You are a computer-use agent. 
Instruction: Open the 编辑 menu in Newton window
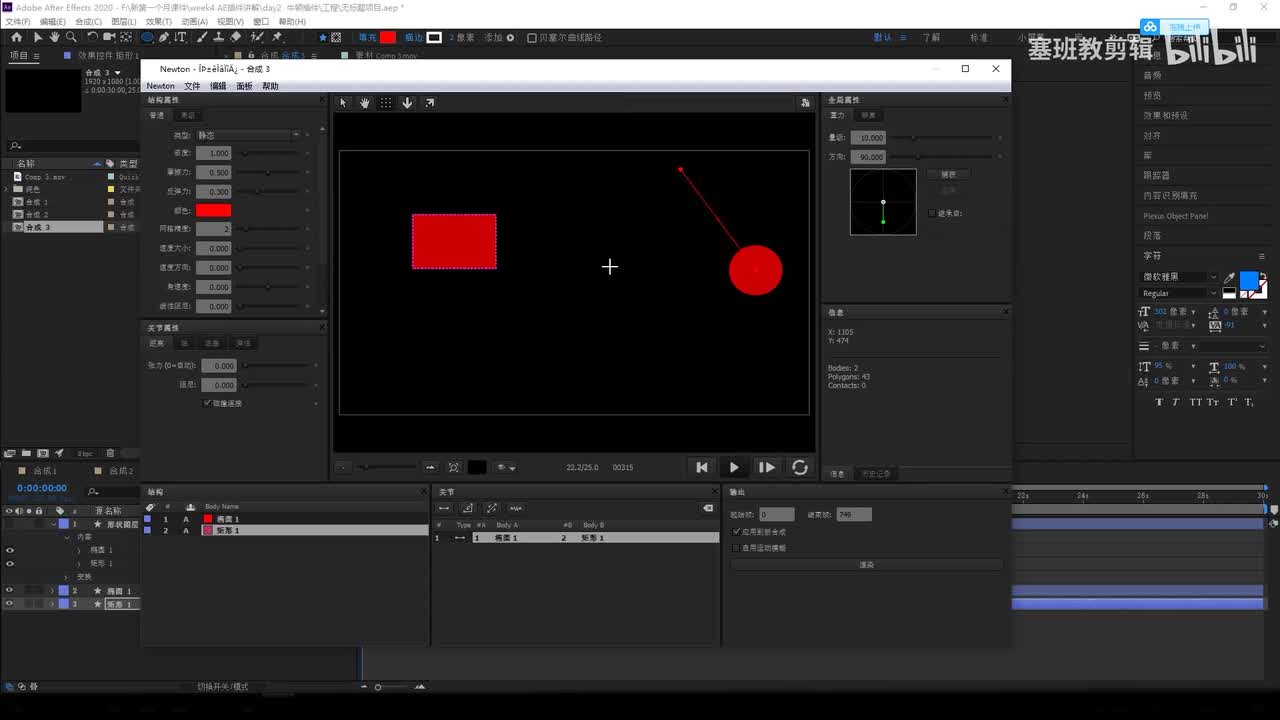point(218,86)
